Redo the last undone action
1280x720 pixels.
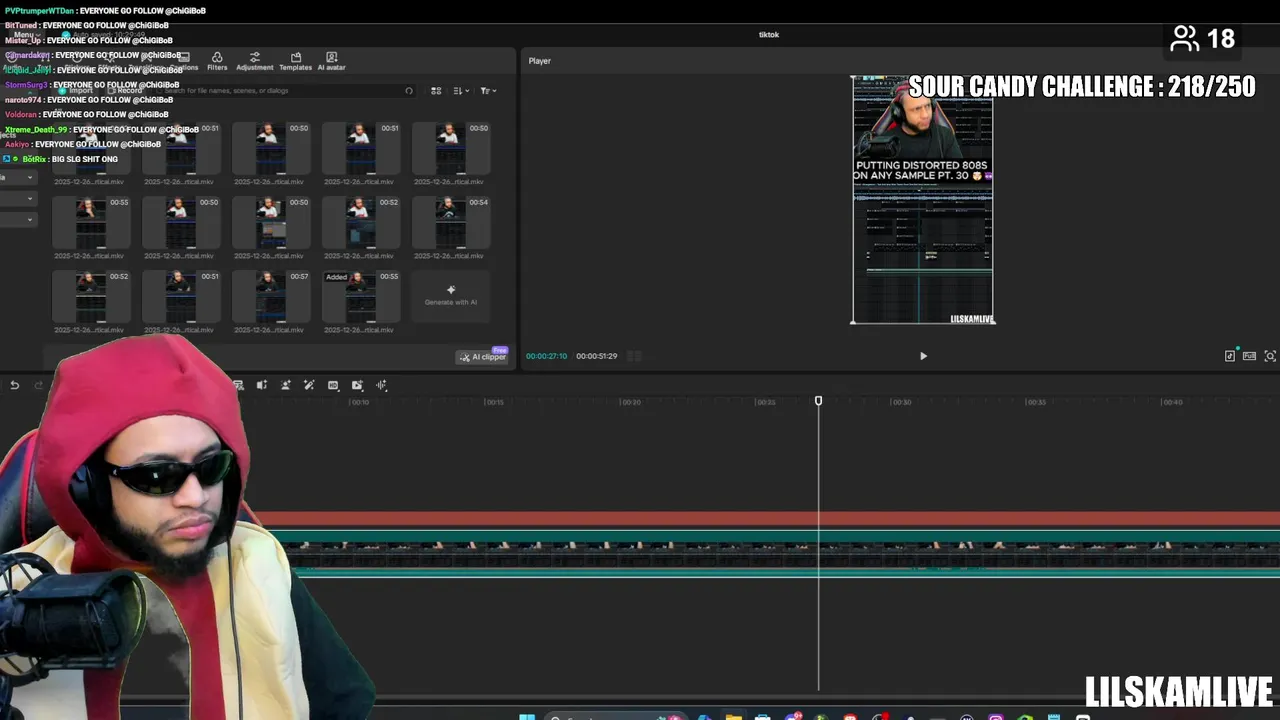[39, 385]
